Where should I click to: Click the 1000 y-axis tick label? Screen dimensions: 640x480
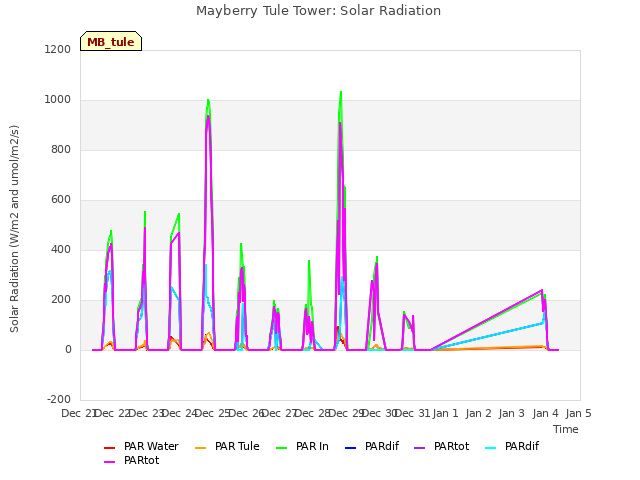coord(58,100)
